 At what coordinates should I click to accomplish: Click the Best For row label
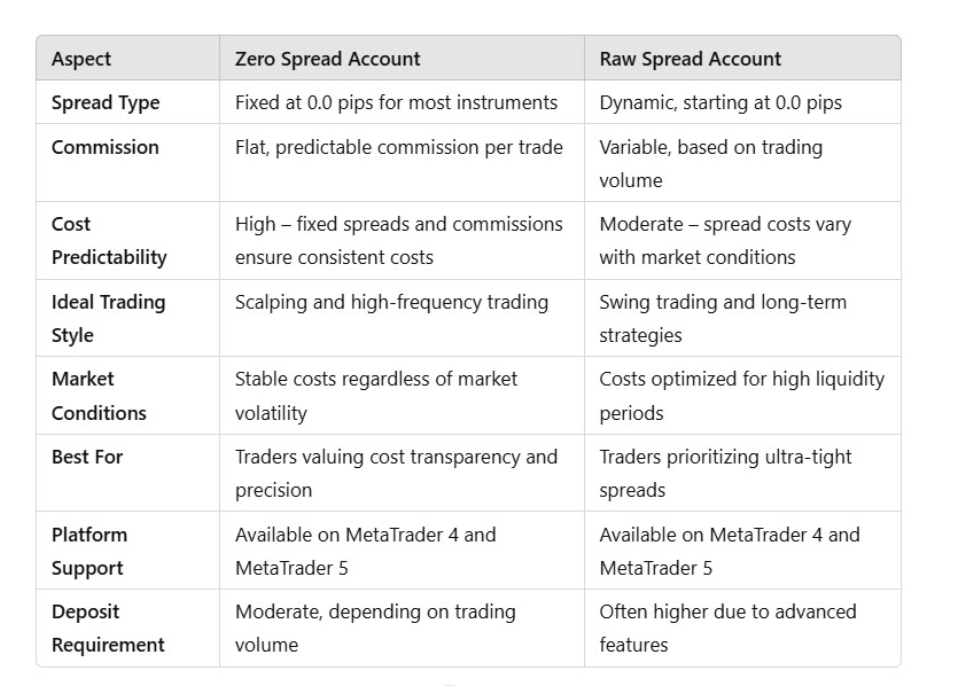[87, 457]
